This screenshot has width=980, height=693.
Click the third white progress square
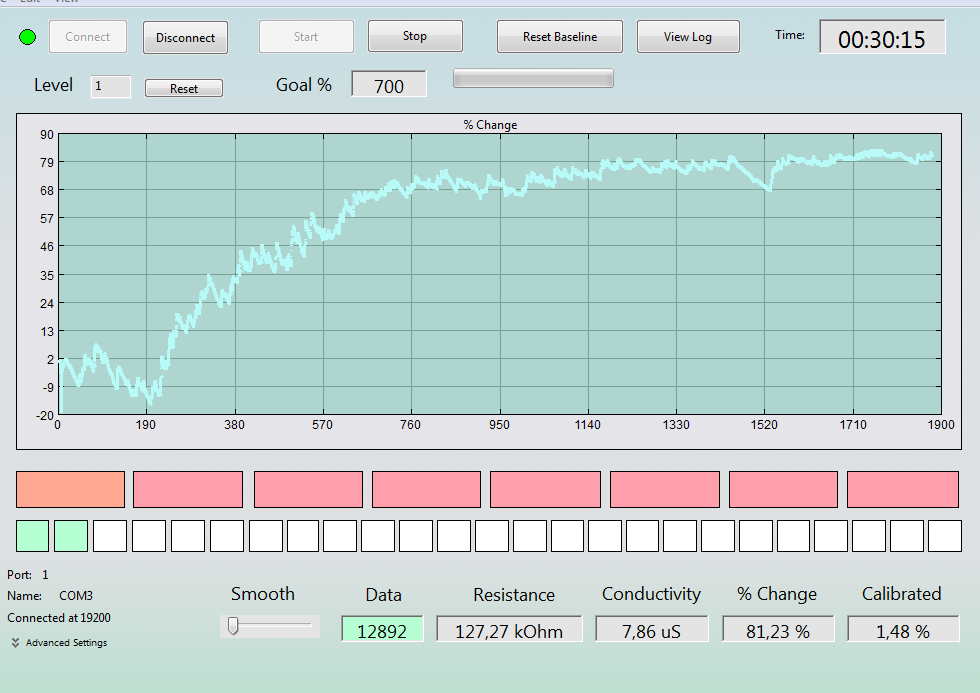(188, 536)
